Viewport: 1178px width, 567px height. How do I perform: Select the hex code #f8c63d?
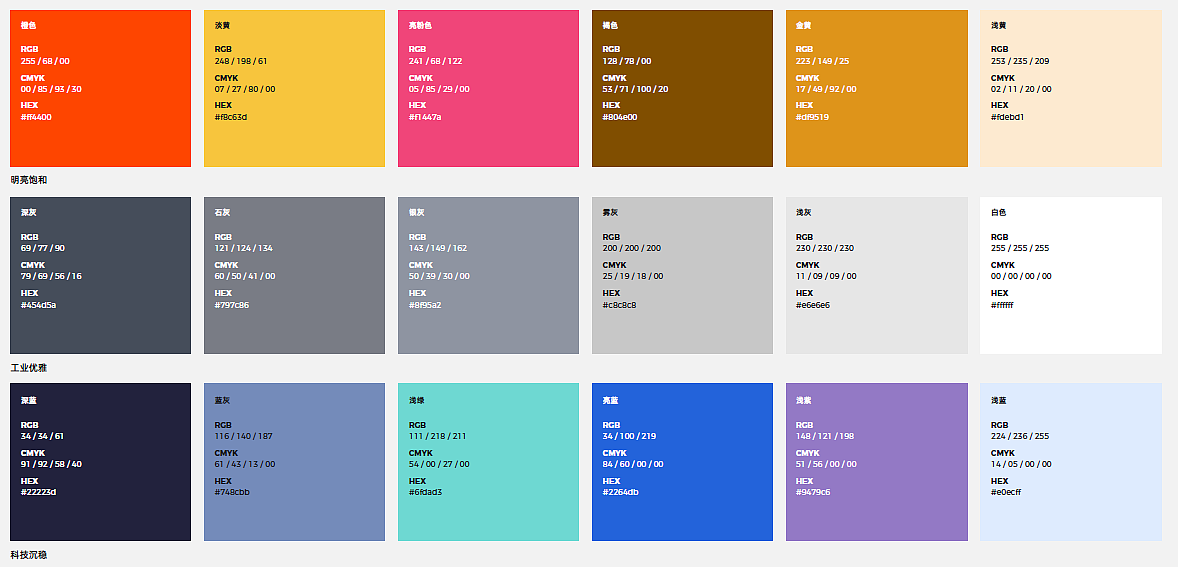[231, 117]
